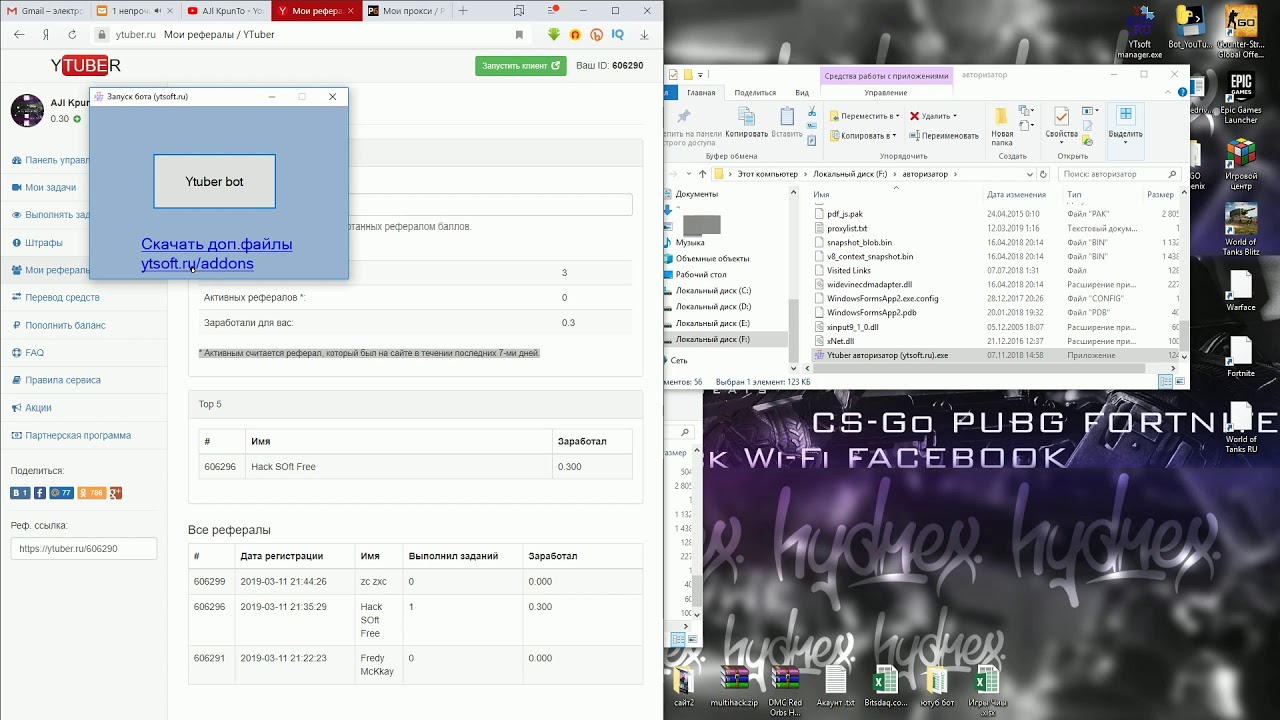This screenshot has width=1280, height=720.
Task: Switch Explorer to details view mode
Action: [x=1165, y=381]
